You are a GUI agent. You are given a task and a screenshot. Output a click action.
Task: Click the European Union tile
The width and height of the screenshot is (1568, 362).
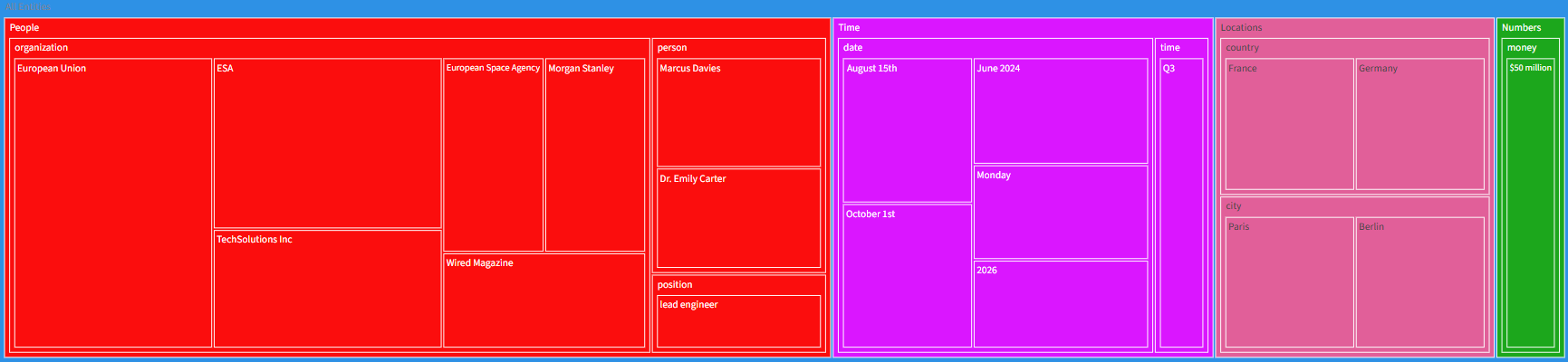(113, 203)
